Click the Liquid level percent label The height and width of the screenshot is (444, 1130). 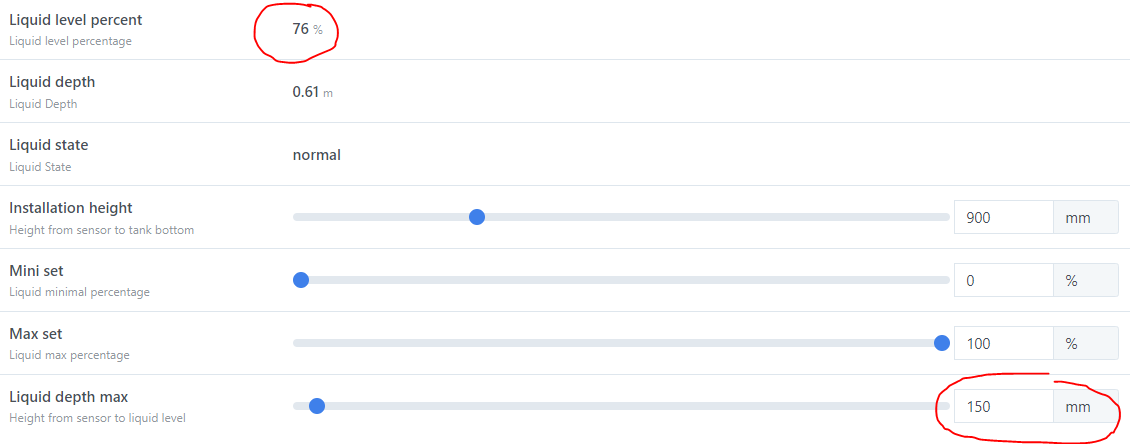[76, 20]
